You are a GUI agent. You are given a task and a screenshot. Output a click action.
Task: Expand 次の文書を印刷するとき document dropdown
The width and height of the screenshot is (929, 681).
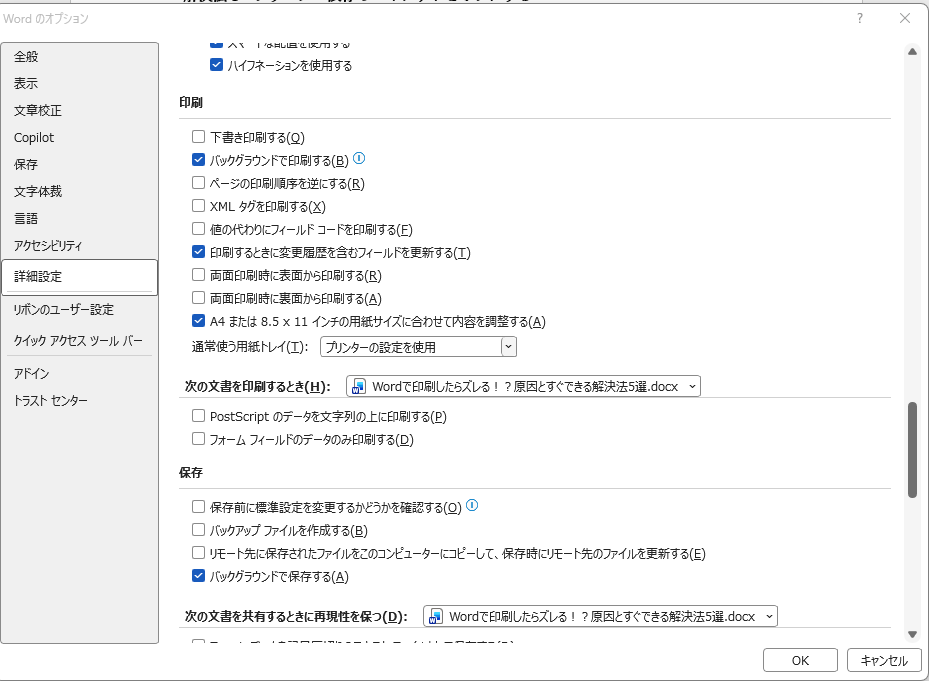(x=691, y=386)
